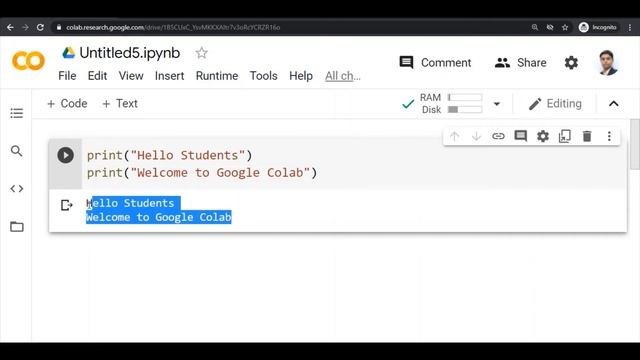Open the Tools menu
This screenshot has height=360, width=640.
pos(263,76)
